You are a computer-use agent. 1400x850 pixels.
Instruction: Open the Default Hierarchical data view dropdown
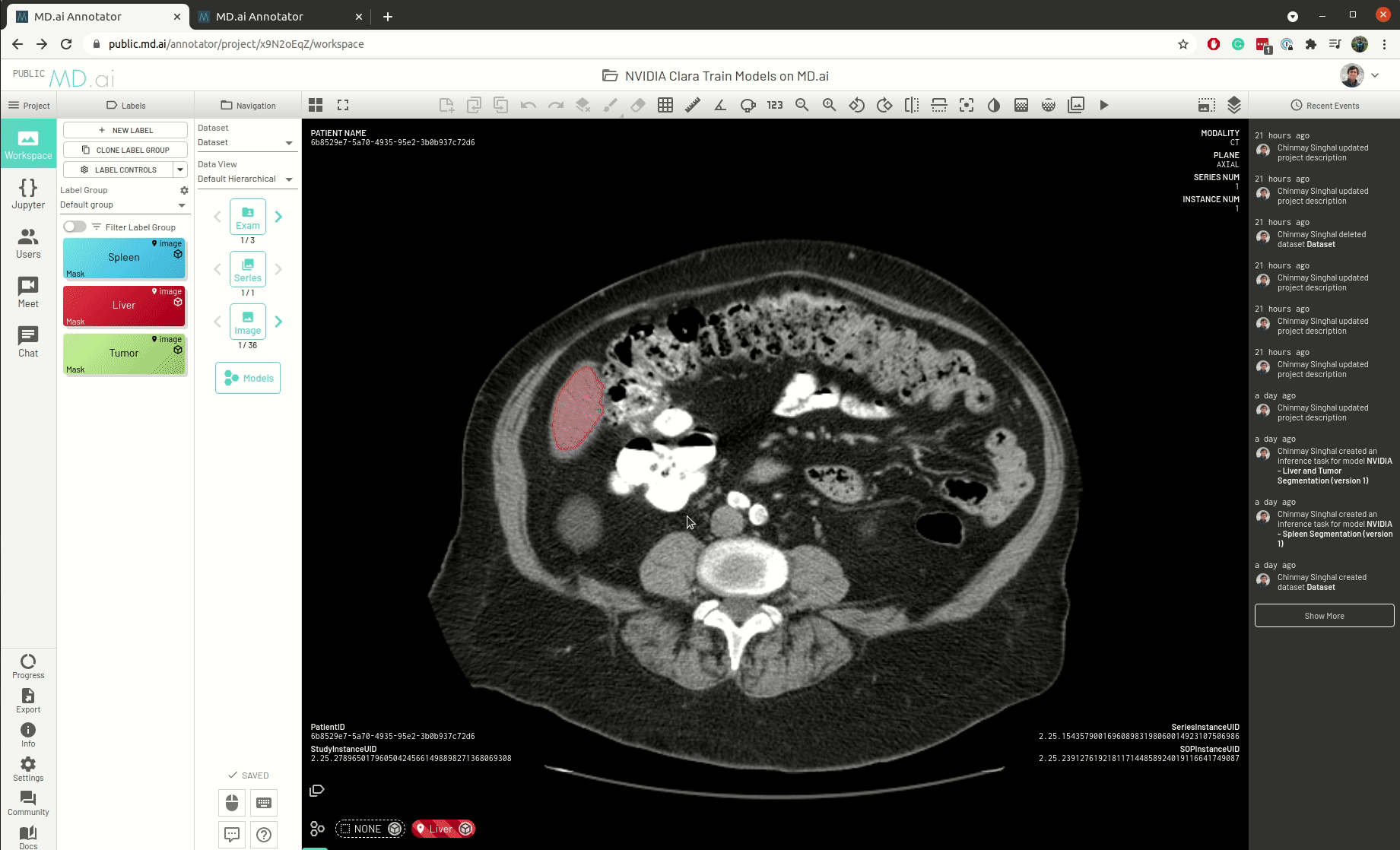(288, 179)
